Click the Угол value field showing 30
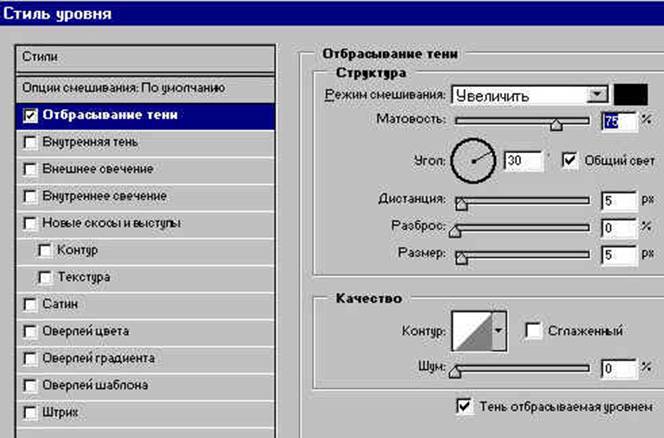This screenshot has height=438, width=664. point(523,161)
